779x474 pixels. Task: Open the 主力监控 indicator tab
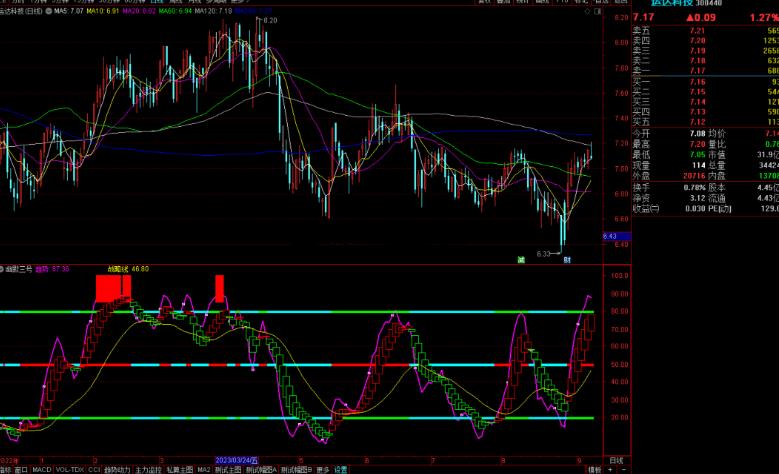148,470
